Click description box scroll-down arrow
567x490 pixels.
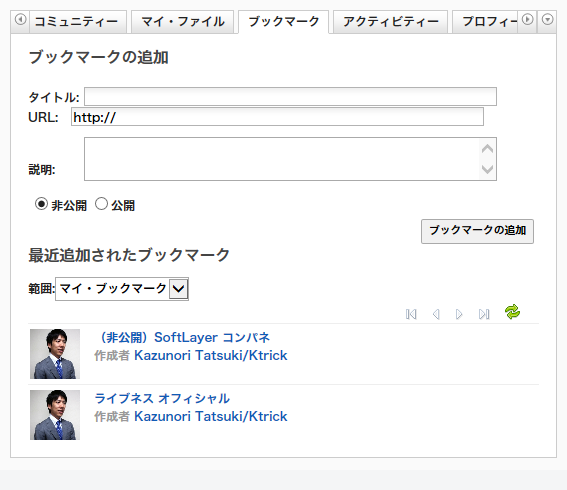coord(487,169)
